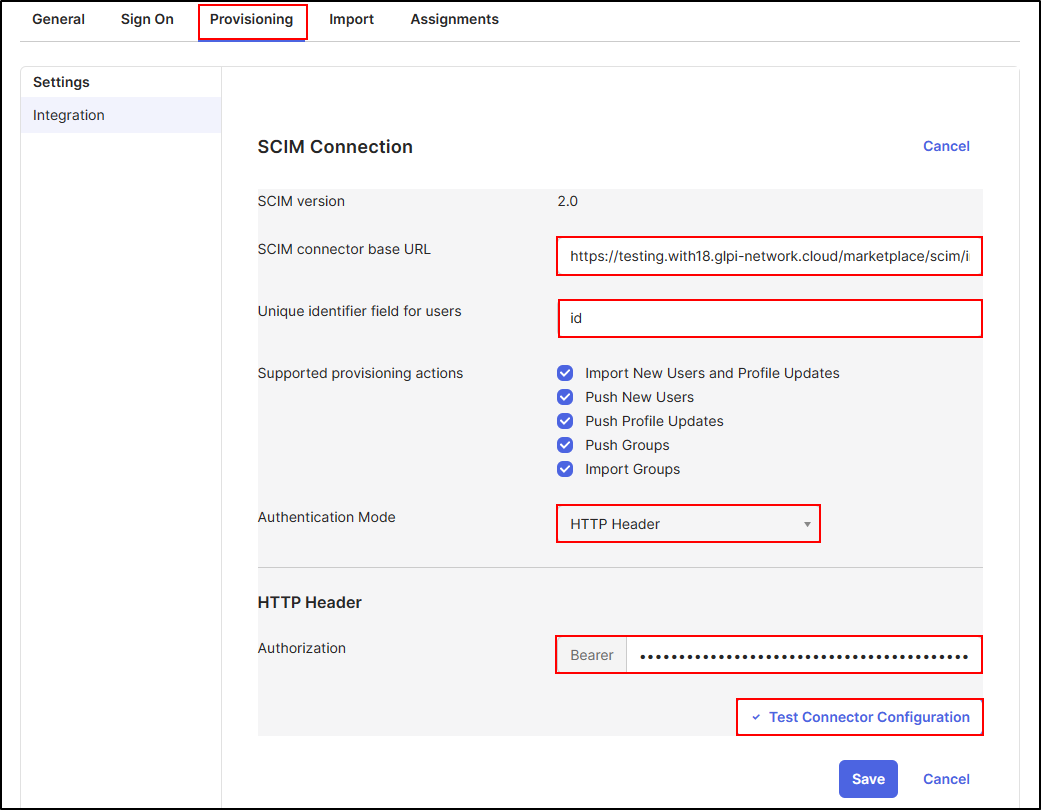
Task: Click the Settings heading in the sidebar
Action: [x=61, y=82]
